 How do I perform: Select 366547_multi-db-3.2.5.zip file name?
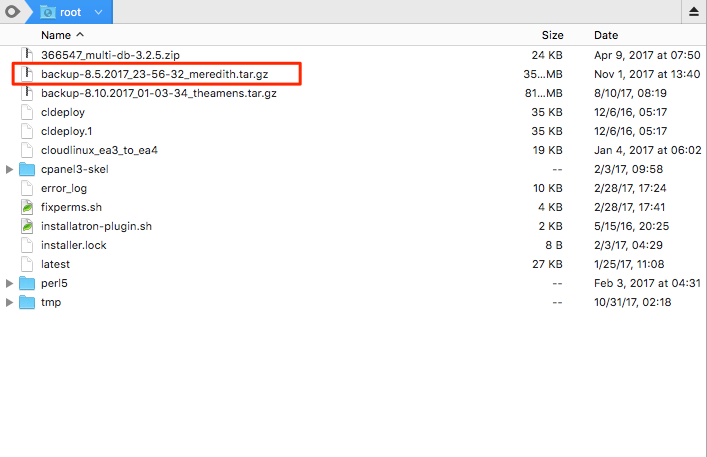click(110, 55)
